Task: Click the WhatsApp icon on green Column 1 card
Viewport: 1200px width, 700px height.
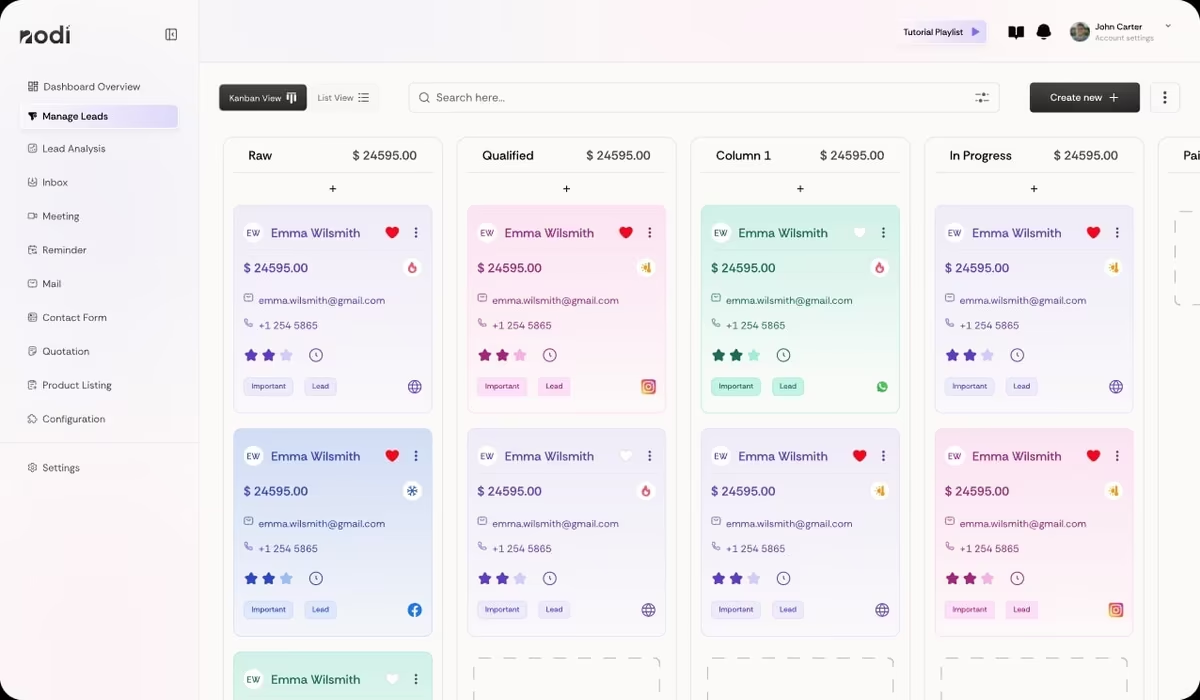Action: [x=882, y=386]
